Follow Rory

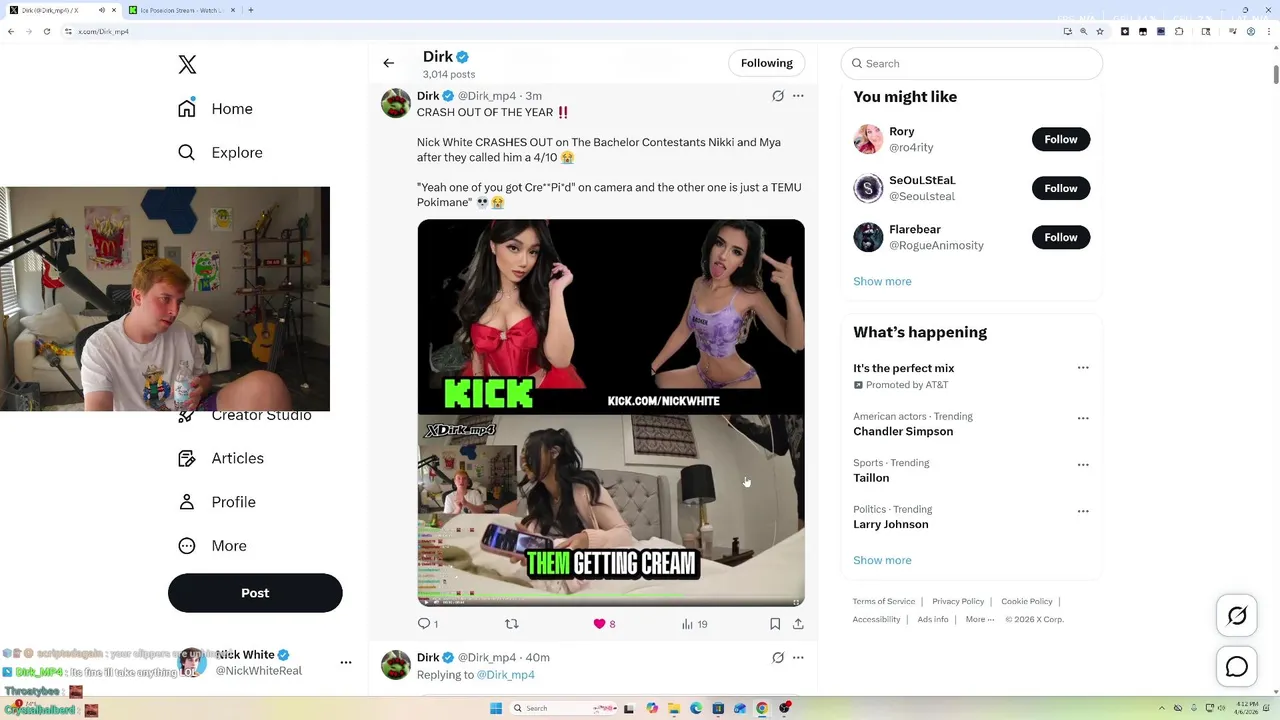click(x=1061, y=140)
